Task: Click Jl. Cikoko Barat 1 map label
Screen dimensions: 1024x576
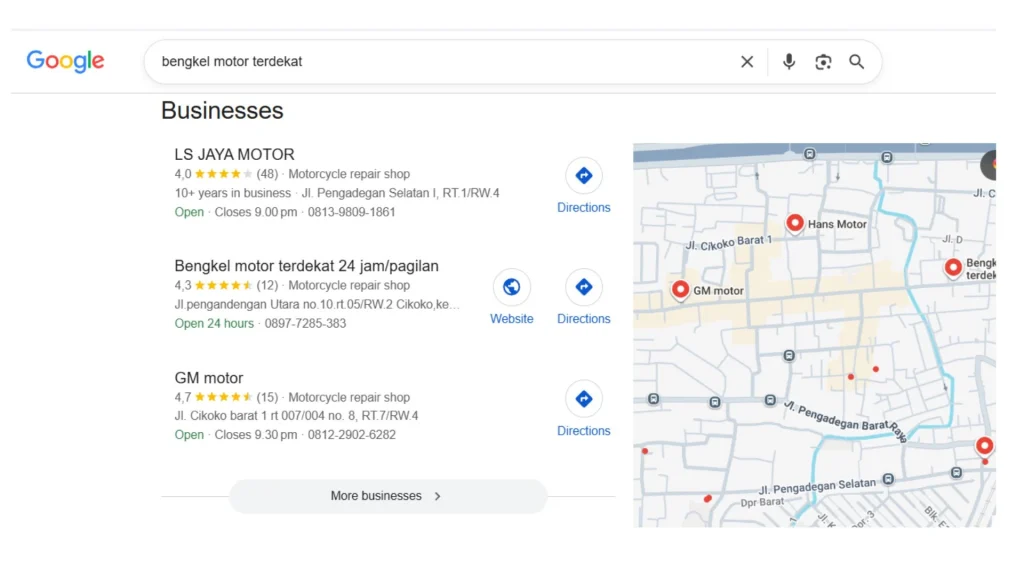Action: [x=728, y=243]
